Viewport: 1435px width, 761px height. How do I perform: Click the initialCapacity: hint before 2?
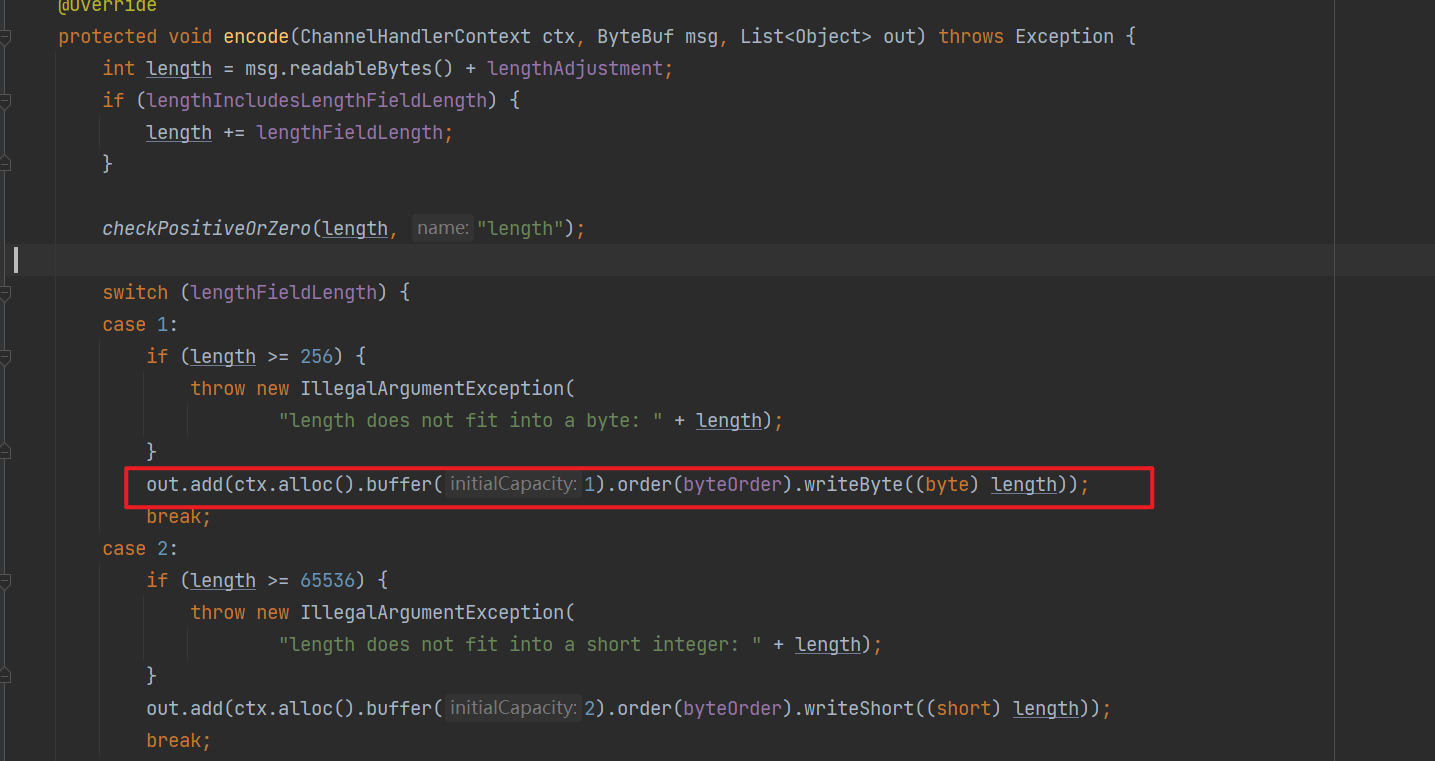512,709
